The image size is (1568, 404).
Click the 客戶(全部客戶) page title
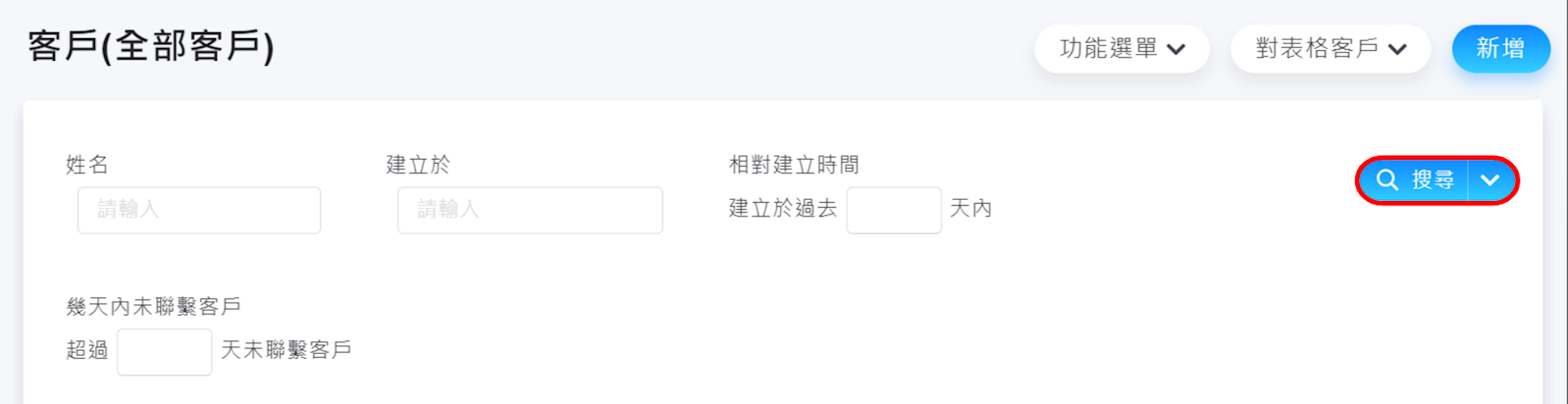(151, 46)
